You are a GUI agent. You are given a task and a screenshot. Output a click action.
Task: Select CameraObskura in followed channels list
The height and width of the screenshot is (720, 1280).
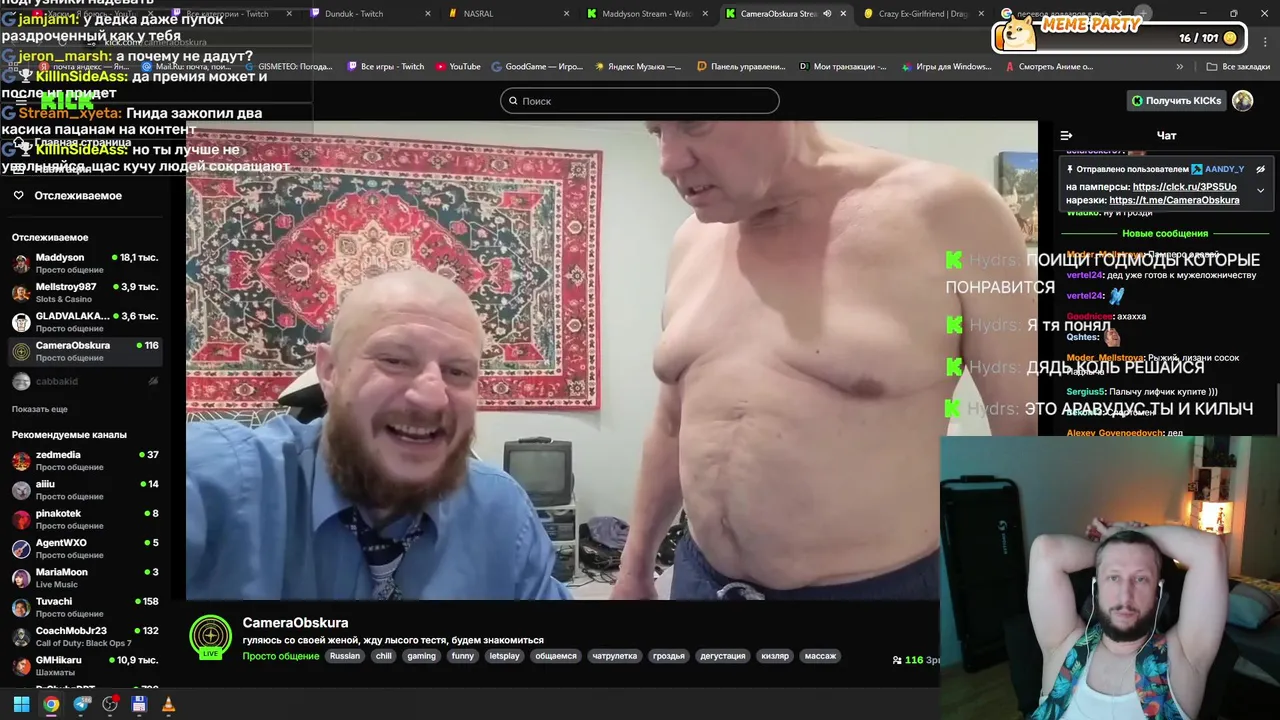click(86, 351)
